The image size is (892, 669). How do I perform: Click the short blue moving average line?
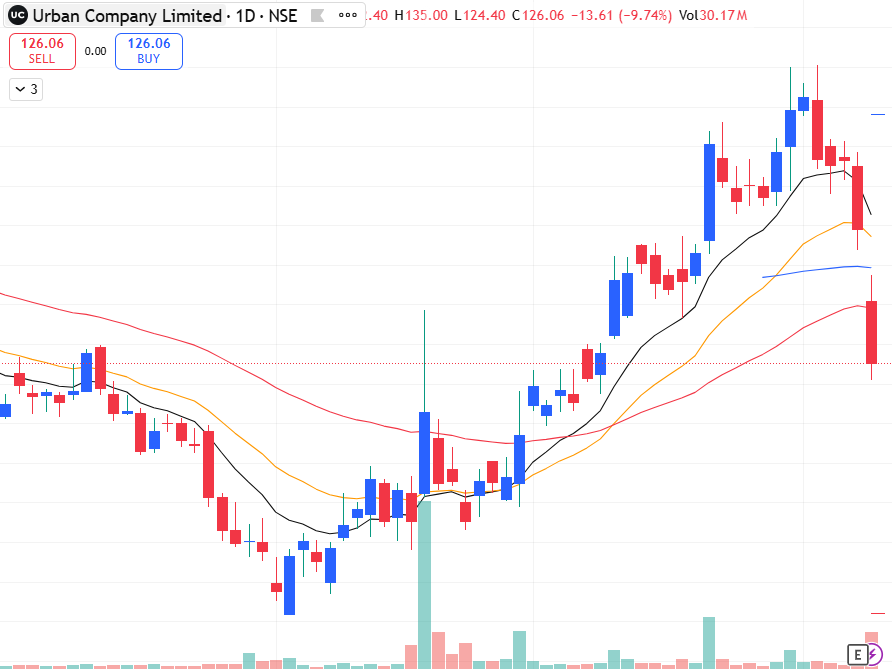(x=817, y=271)
